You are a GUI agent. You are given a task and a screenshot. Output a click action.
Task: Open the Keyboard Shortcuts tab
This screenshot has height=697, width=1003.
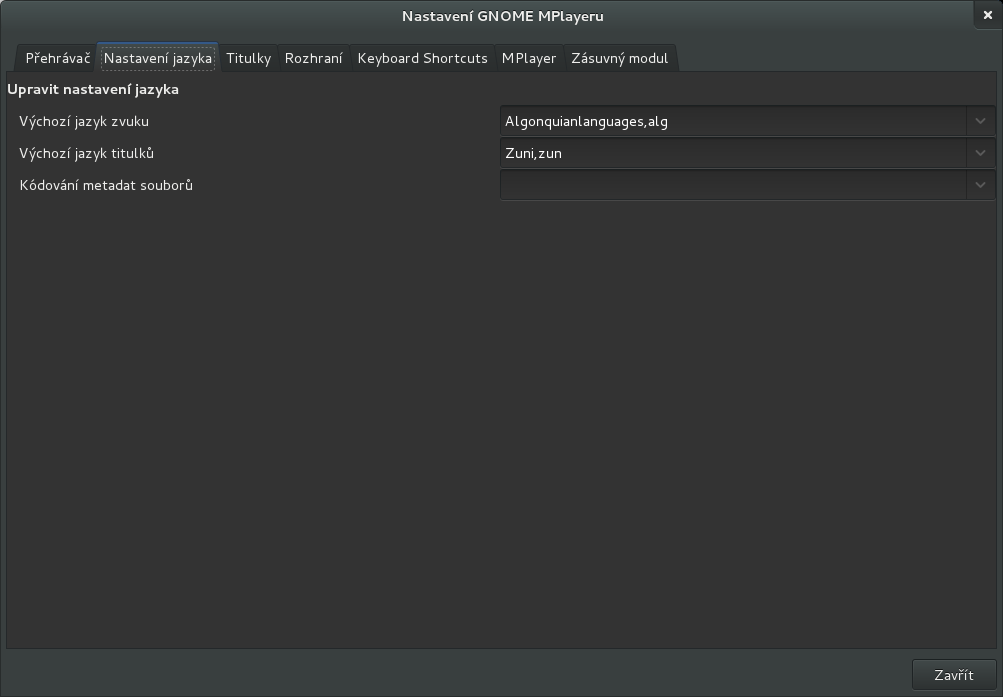point(422,58)
